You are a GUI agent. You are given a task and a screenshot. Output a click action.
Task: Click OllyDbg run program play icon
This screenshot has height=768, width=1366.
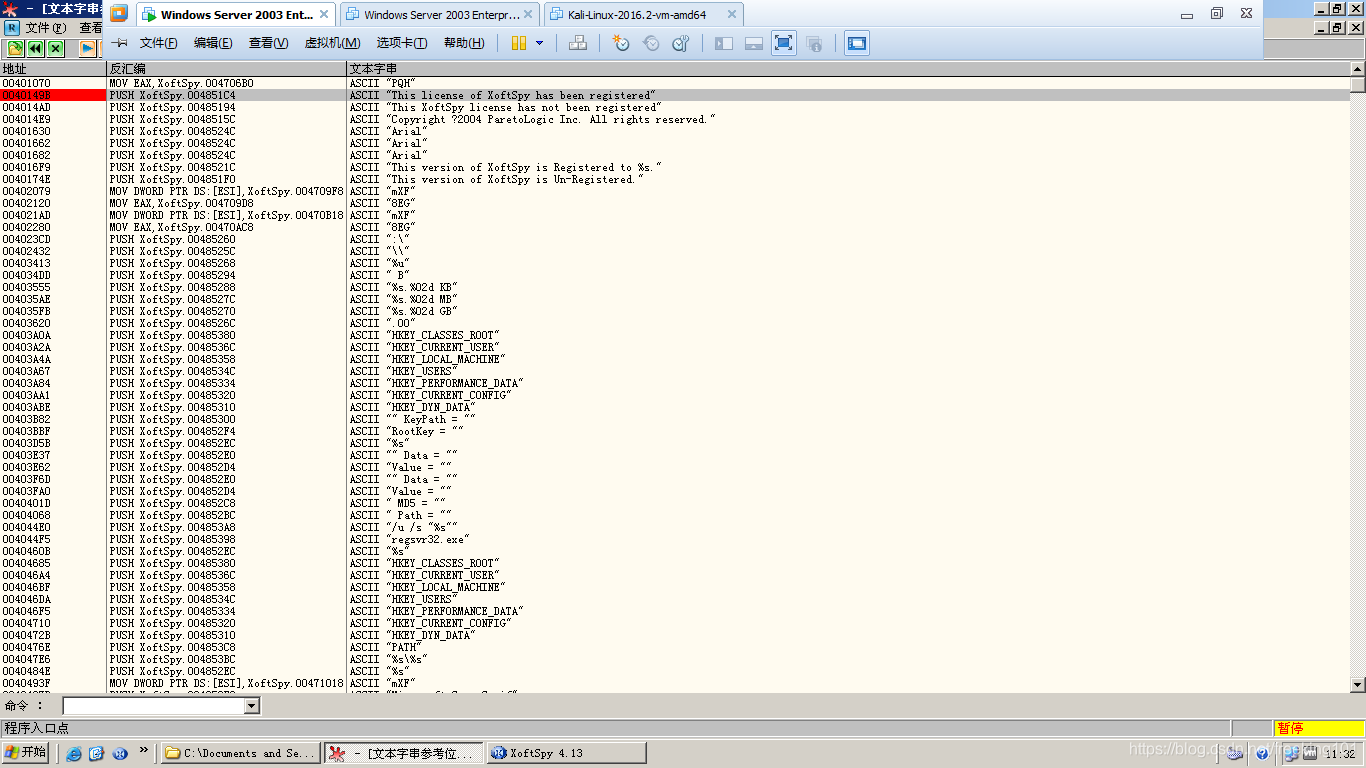[x=88, y=48]
